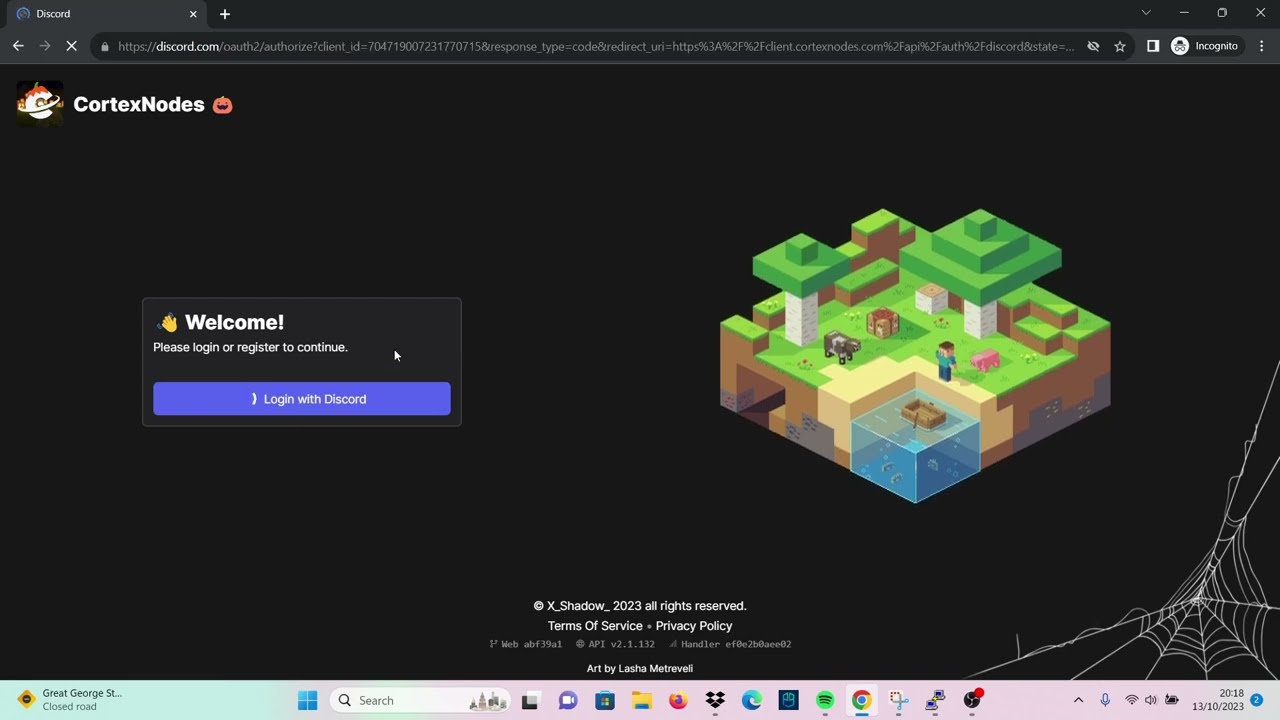1280x720 pixels.
Task: Open the notification badge showing 2
Action: [x=1257, y=700]
